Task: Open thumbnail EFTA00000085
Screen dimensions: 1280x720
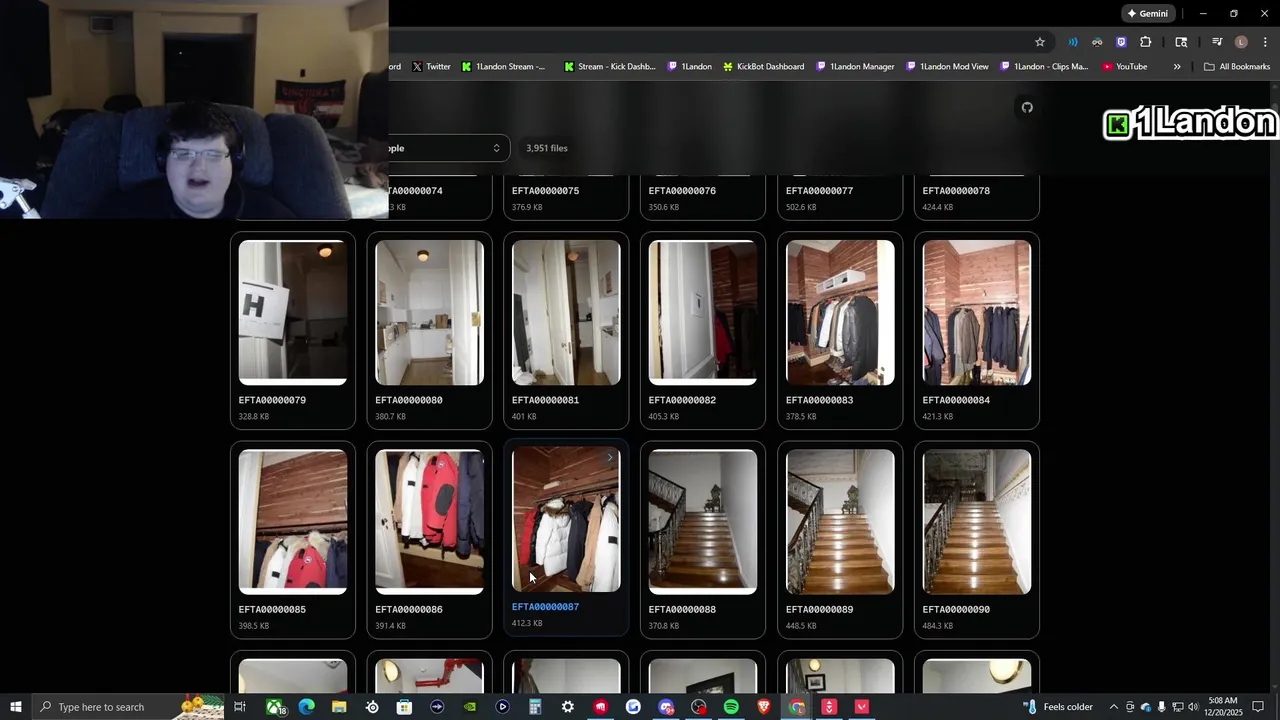Action: point(293,522)
